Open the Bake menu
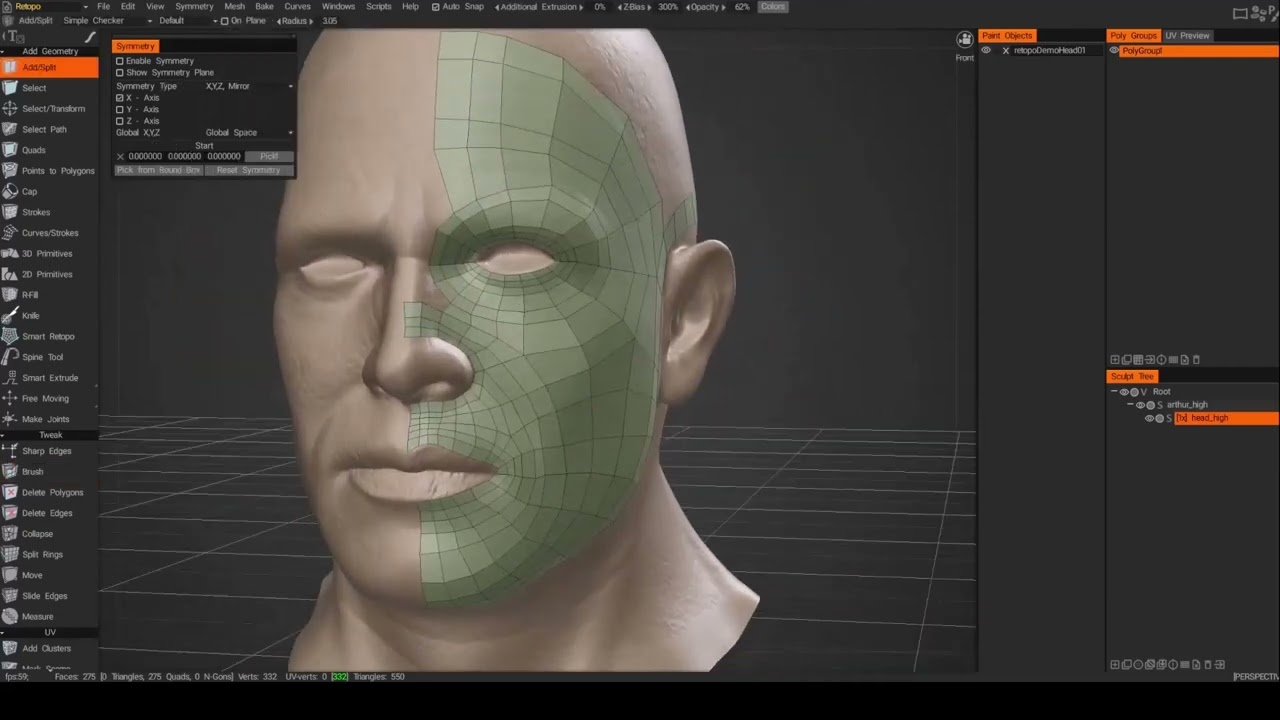The width and height of the screenshot is (1280, 720). 264,7
